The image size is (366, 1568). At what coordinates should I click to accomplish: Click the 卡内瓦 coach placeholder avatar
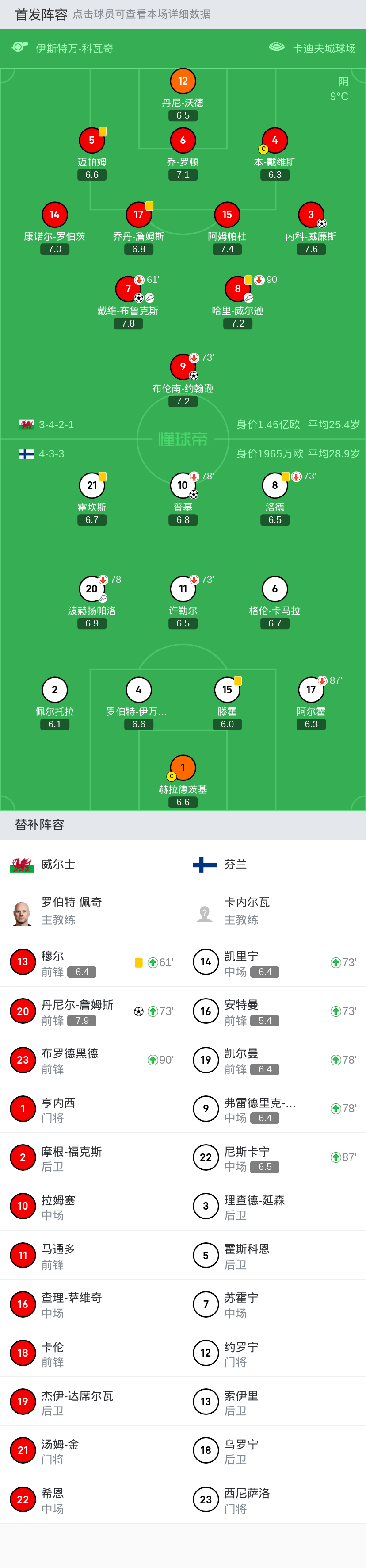coord(206,913)
